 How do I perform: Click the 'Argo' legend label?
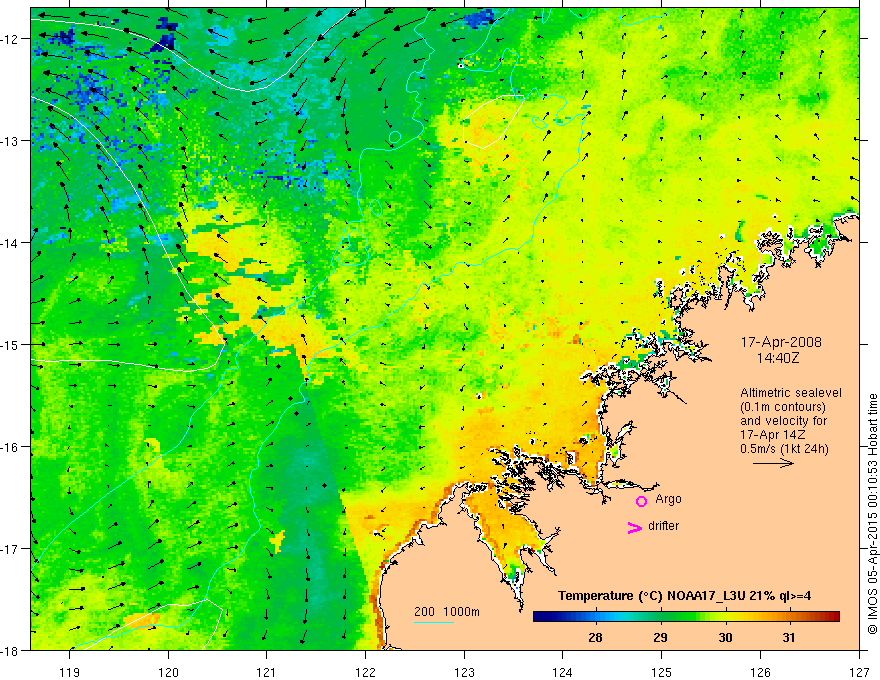668,499
